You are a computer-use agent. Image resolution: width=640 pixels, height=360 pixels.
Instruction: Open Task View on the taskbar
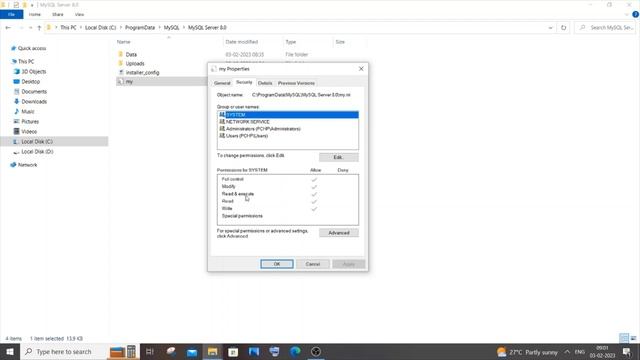(150, 351)
